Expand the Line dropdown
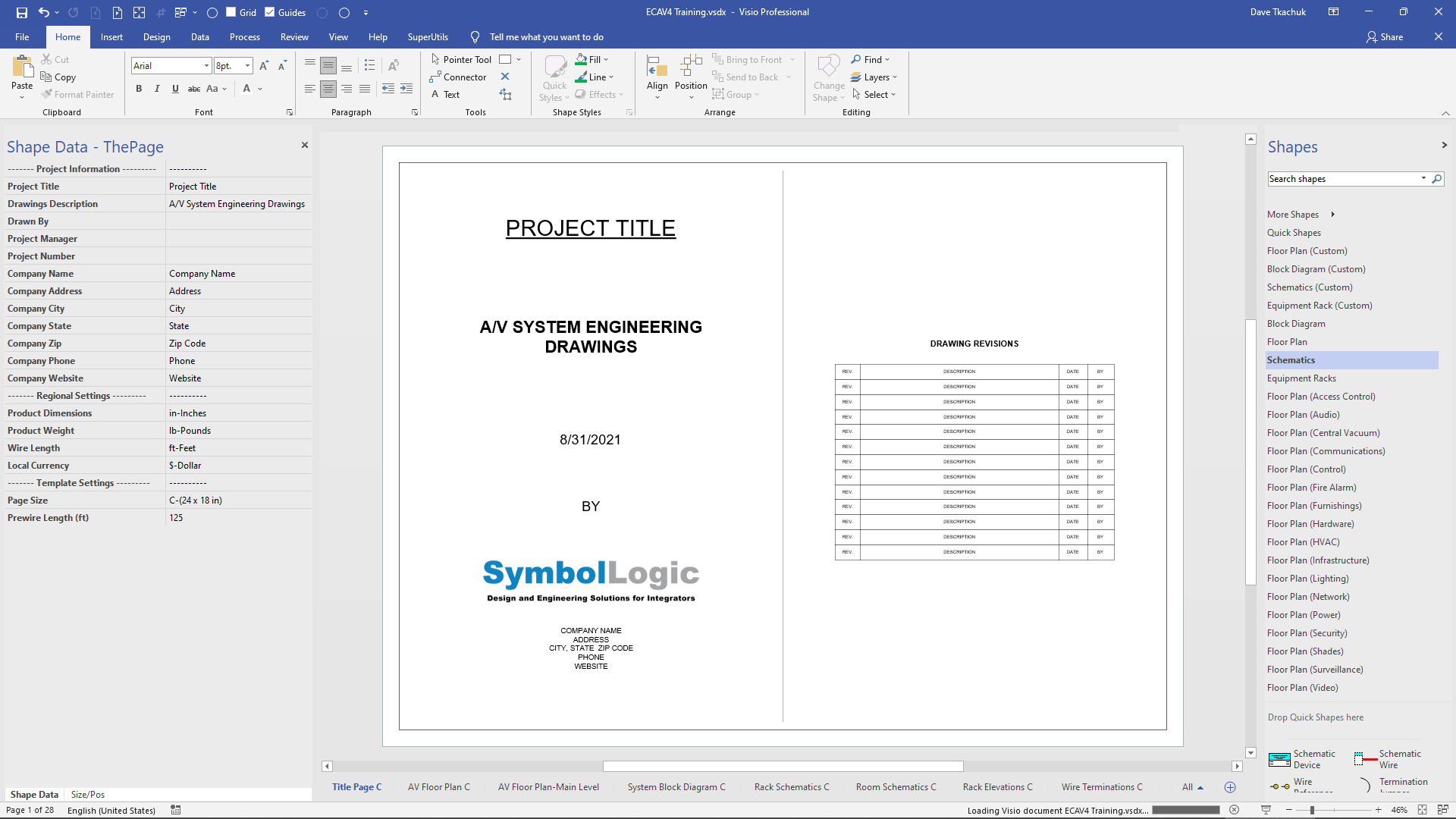The width and height of the screenshot is (1456, 819). coord(611,77)
